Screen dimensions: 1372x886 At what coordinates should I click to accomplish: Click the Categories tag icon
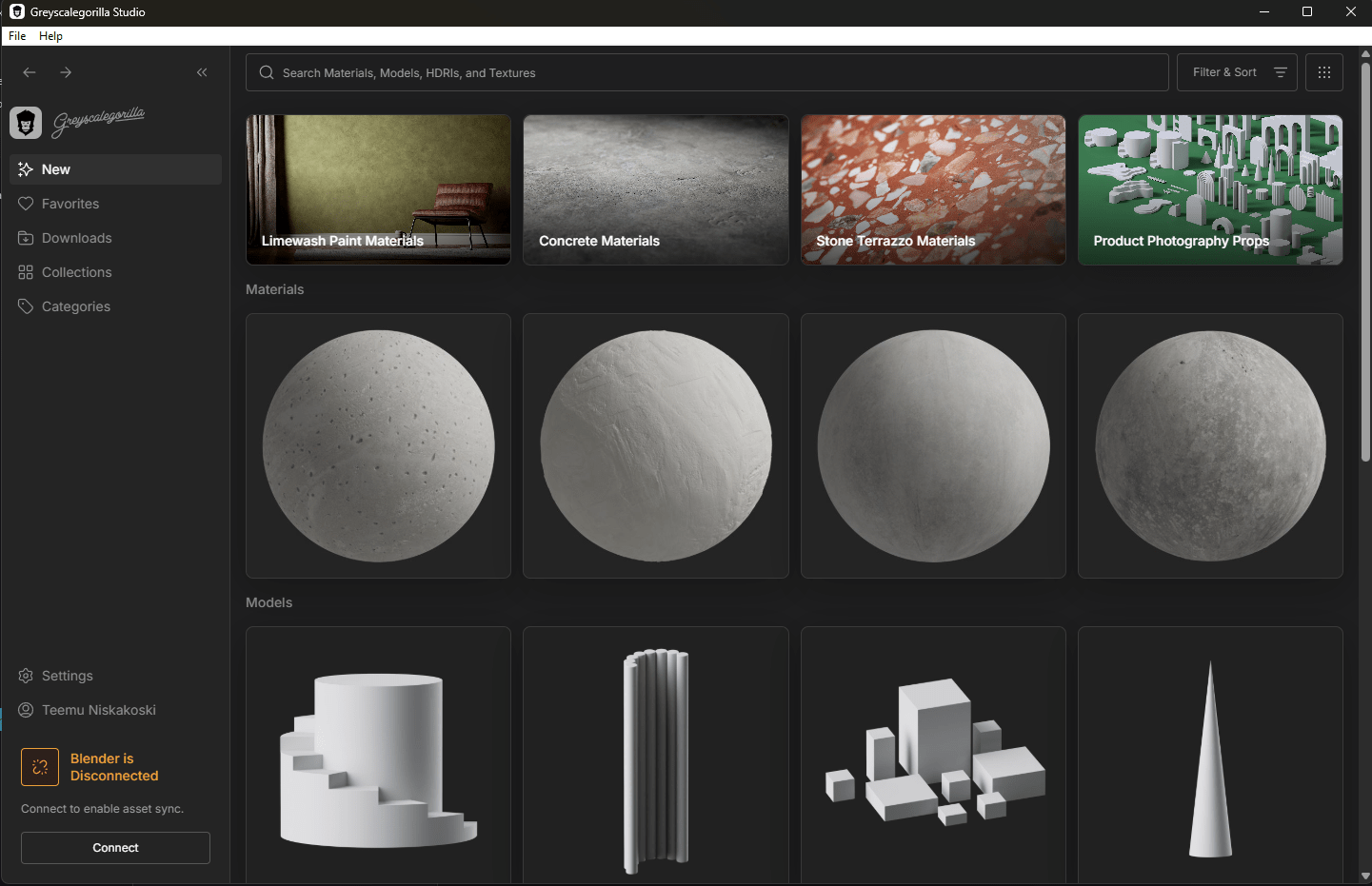(26, 306)
